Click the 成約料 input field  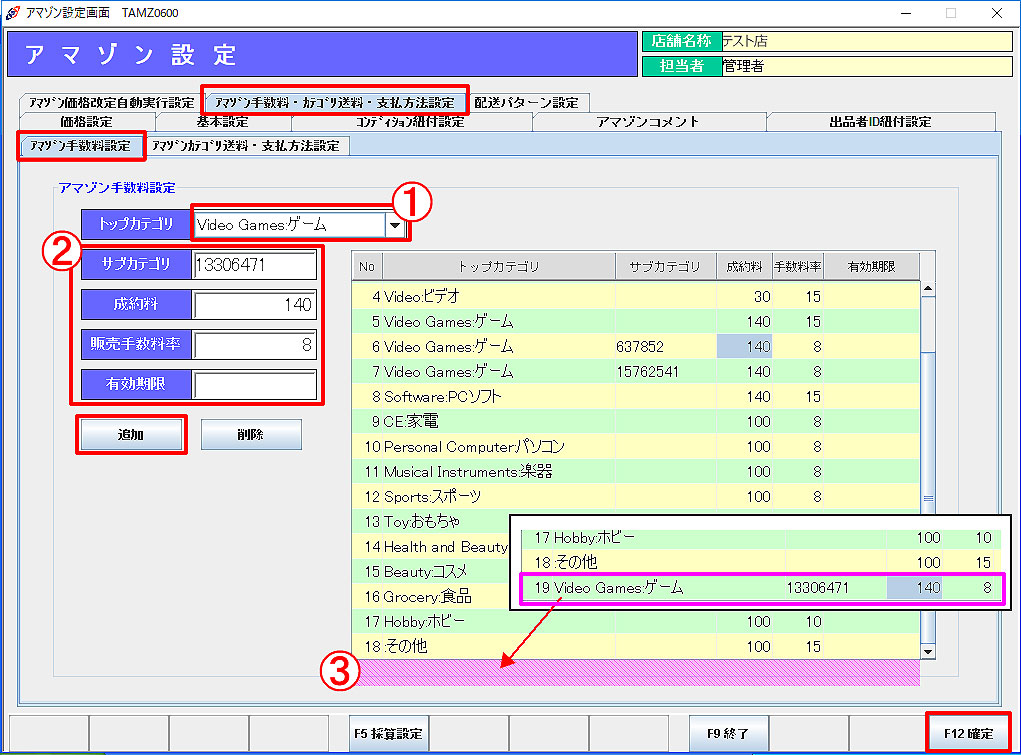[255, 305]
